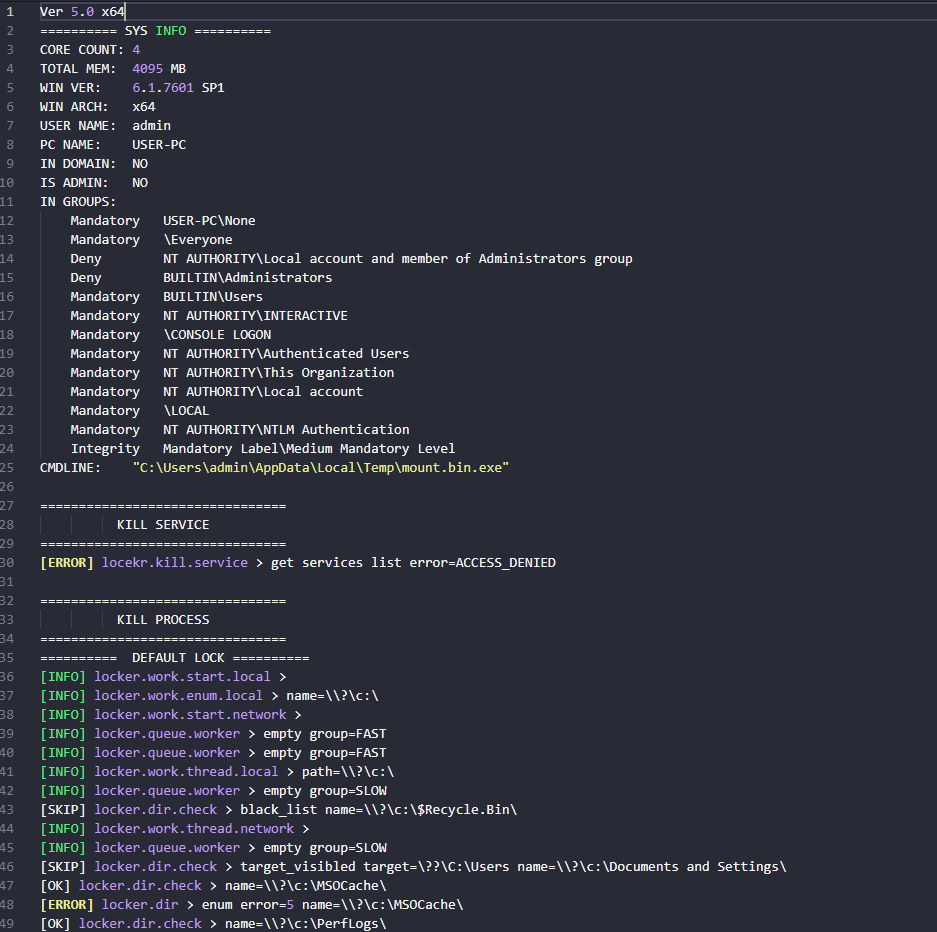Click the "Ver 5.0 x64" line
937x932 pixels.
tap(82, 12)
